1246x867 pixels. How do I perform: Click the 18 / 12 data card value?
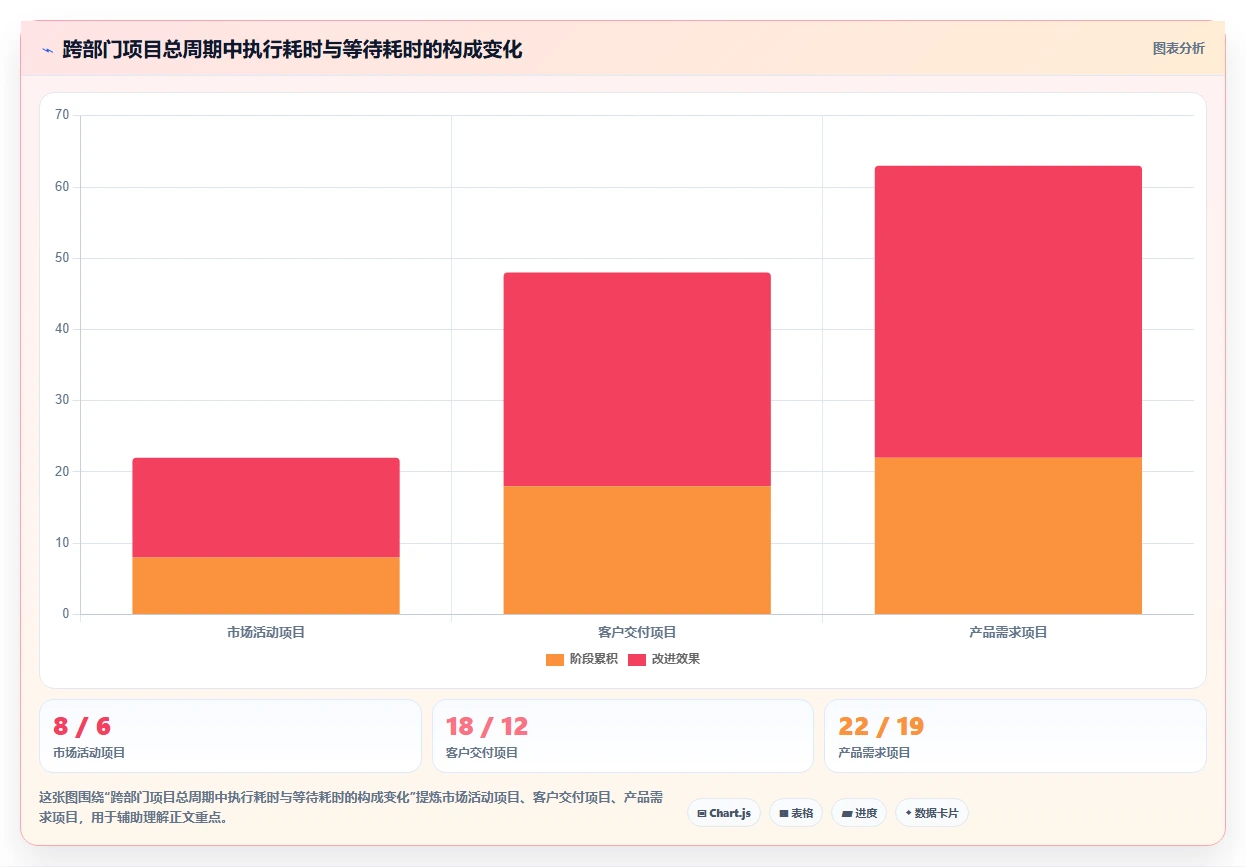tap(487, 727)
